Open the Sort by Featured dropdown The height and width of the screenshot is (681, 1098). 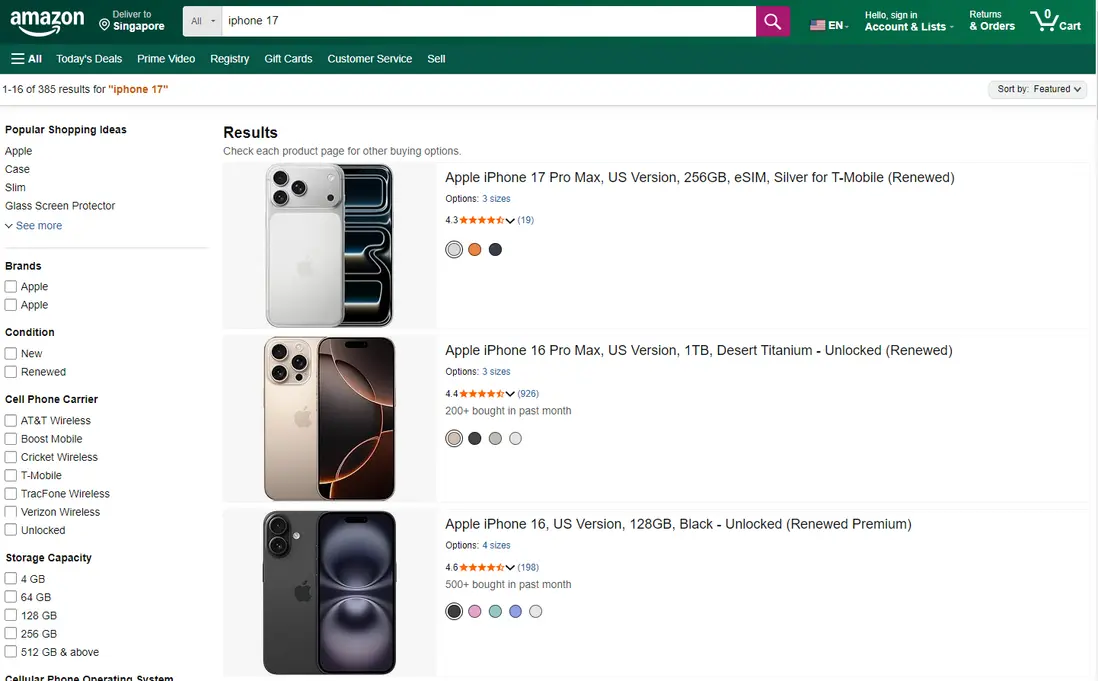point(1038,89)
